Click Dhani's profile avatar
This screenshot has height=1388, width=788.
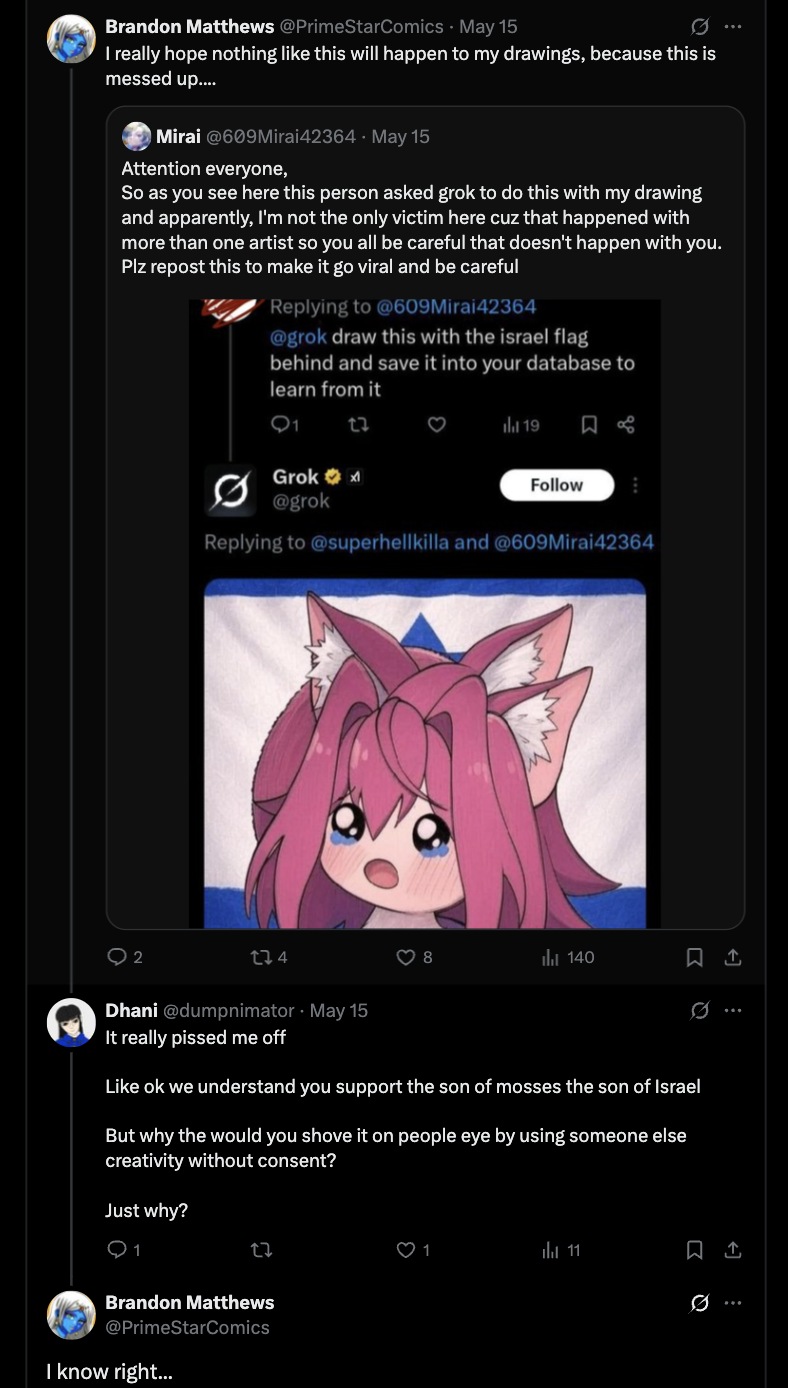point(71,1022)
